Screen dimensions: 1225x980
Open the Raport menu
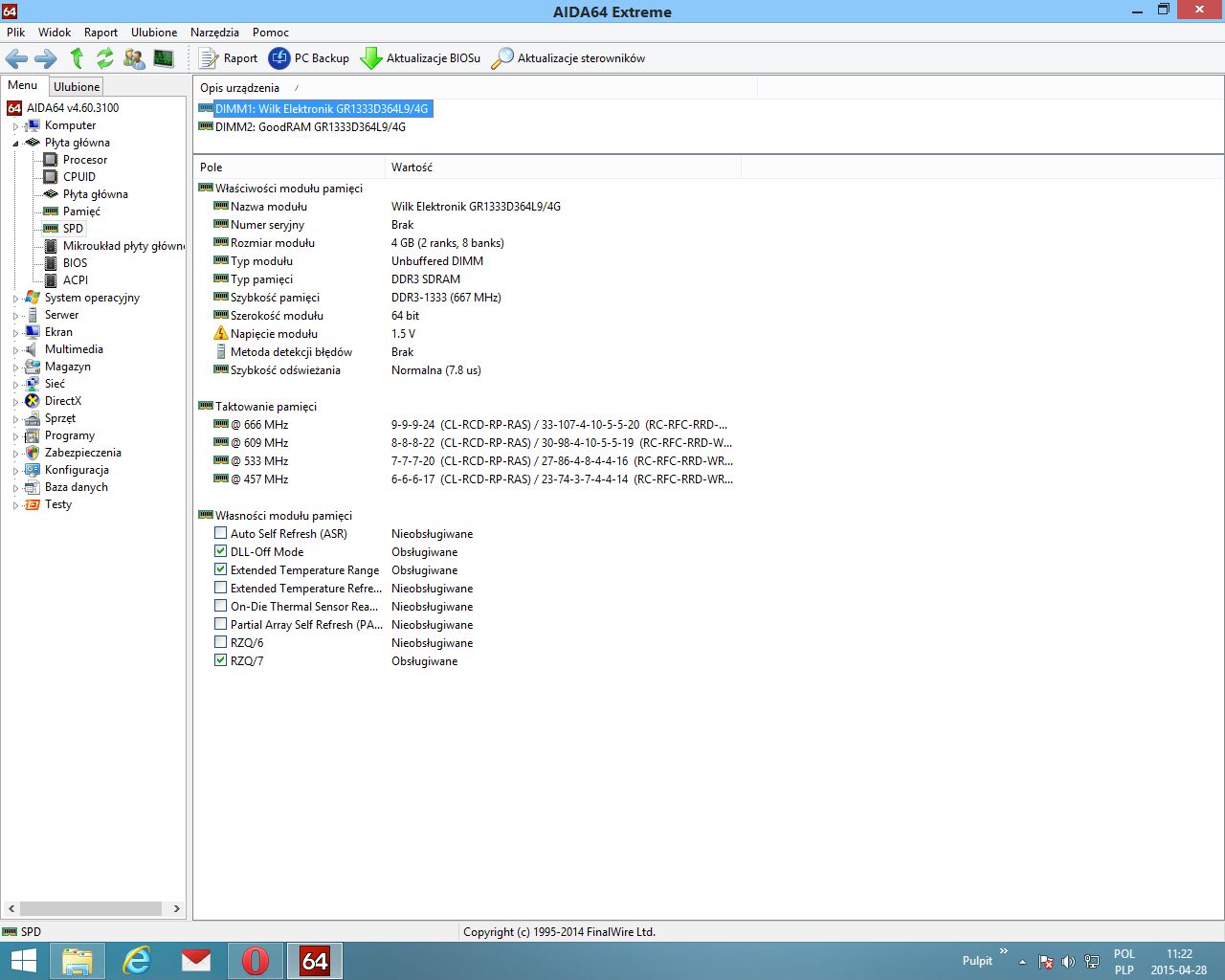[101, 33]
